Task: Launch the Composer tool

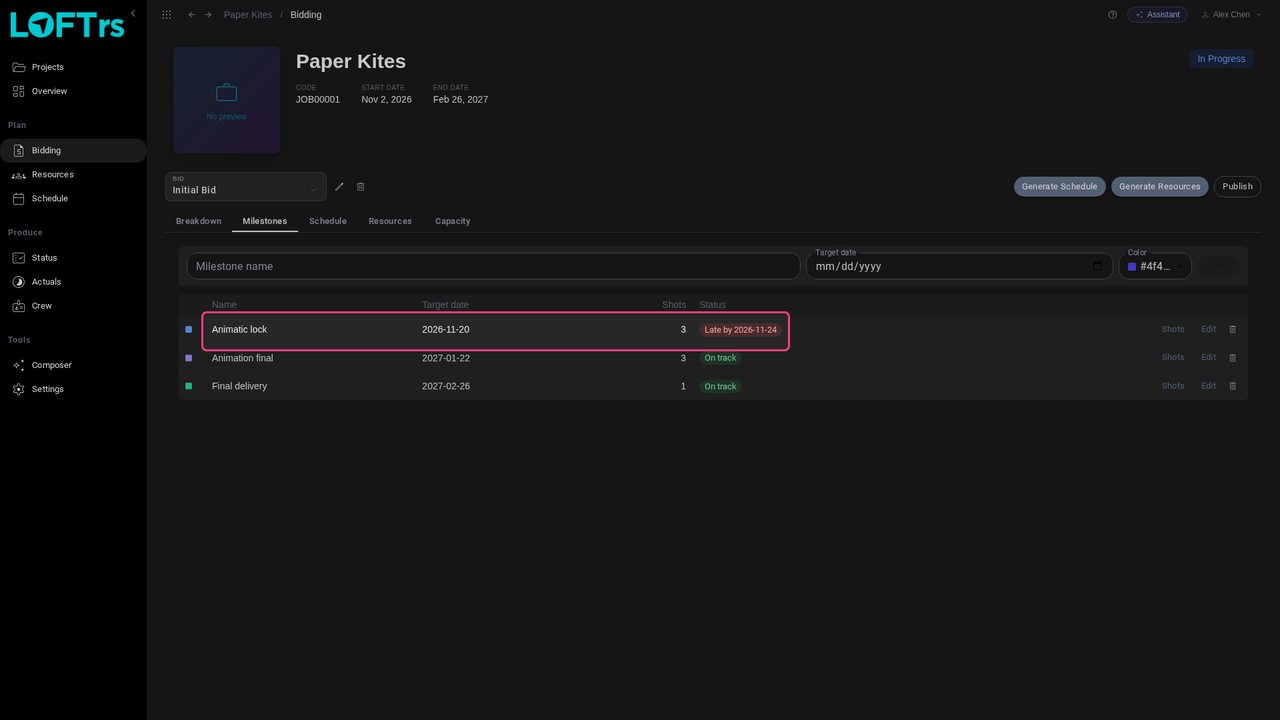Action: [73, 365]
